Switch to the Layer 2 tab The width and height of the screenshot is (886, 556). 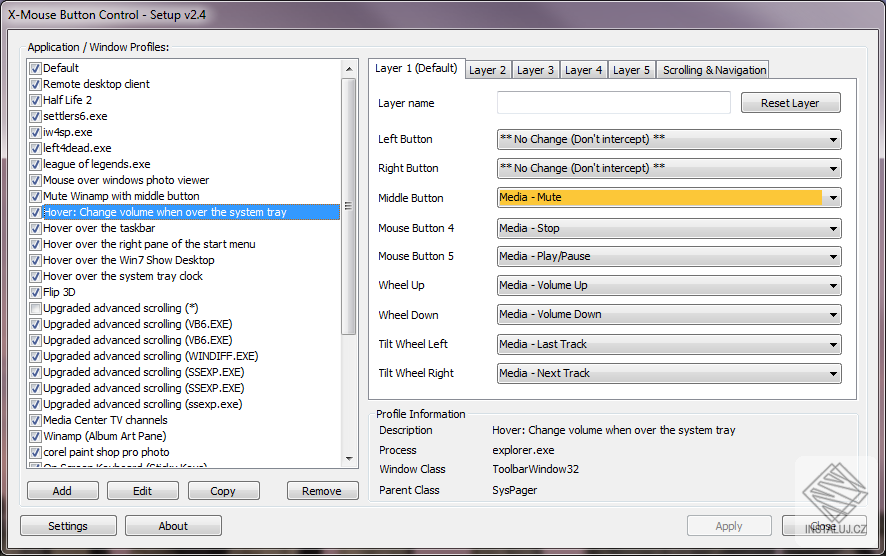click(x=488, y=70)
